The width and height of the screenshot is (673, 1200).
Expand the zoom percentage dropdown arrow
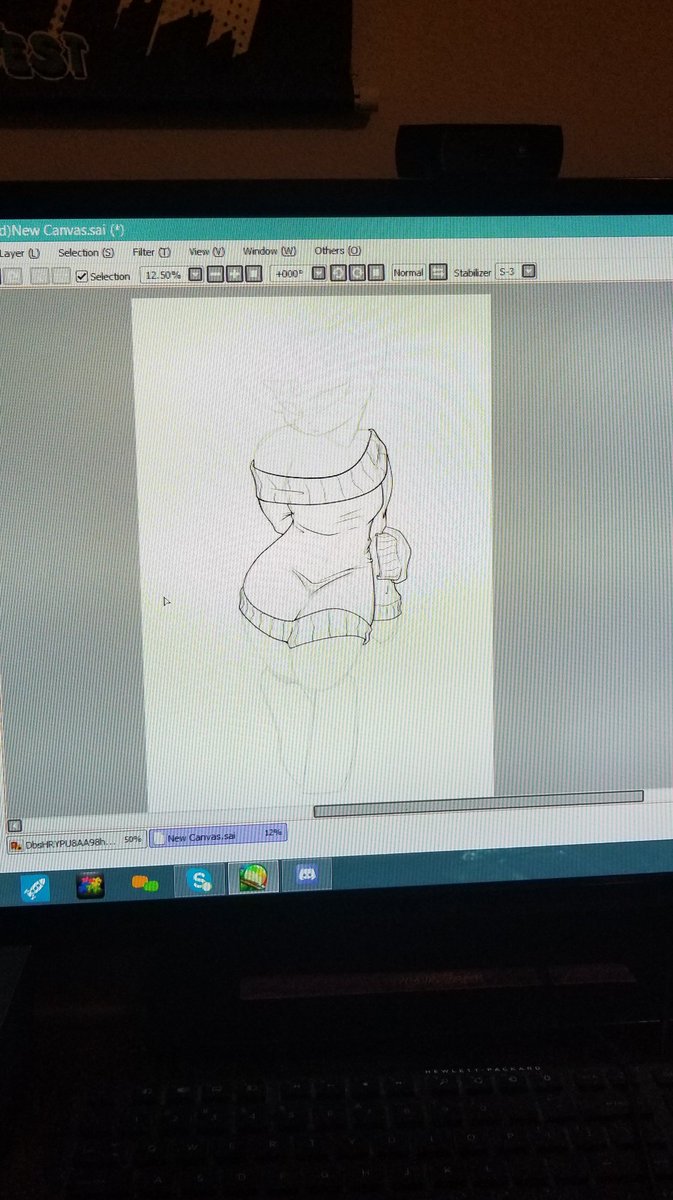196,274
